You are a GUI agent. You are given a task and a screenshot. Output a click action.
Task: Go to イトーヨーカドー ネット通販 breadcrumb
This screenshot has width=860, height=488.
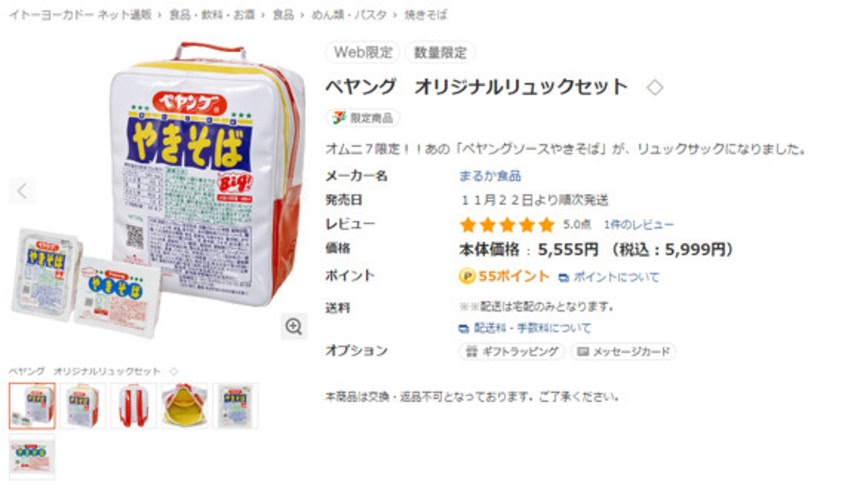pos(80,15)
